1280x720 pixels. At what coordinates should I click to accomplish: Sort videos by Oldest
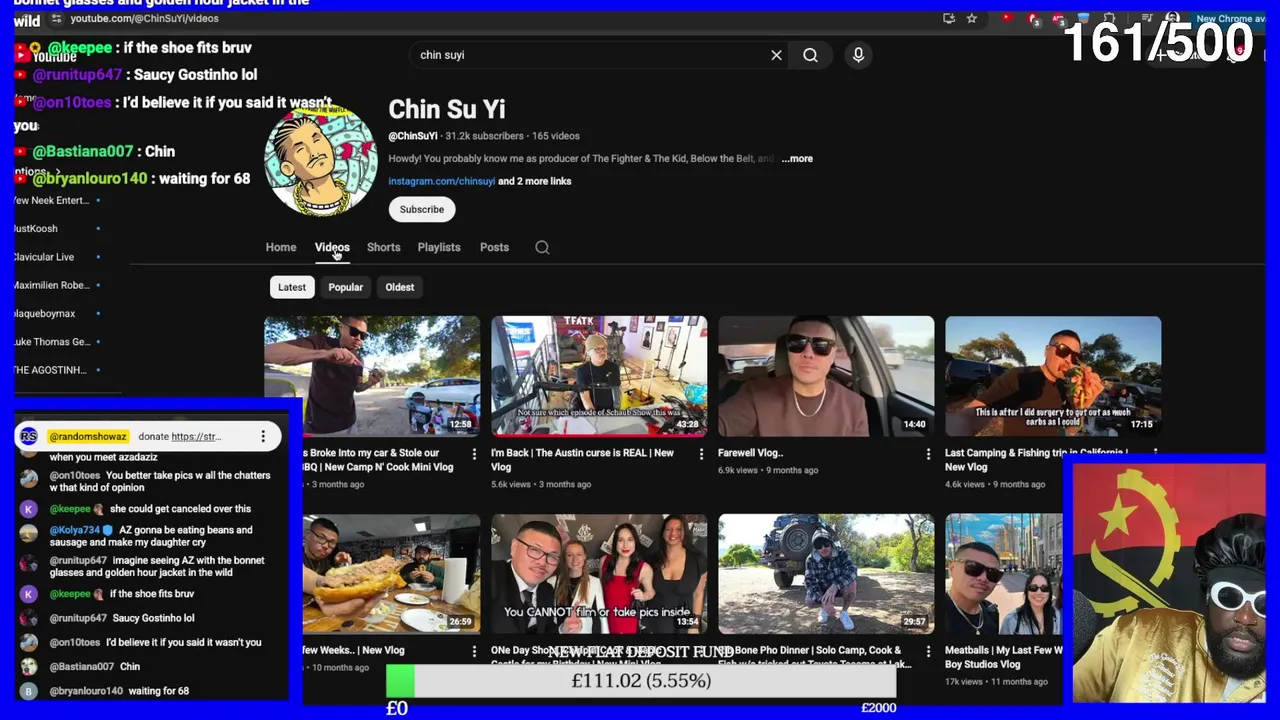[x=400, y=287]
